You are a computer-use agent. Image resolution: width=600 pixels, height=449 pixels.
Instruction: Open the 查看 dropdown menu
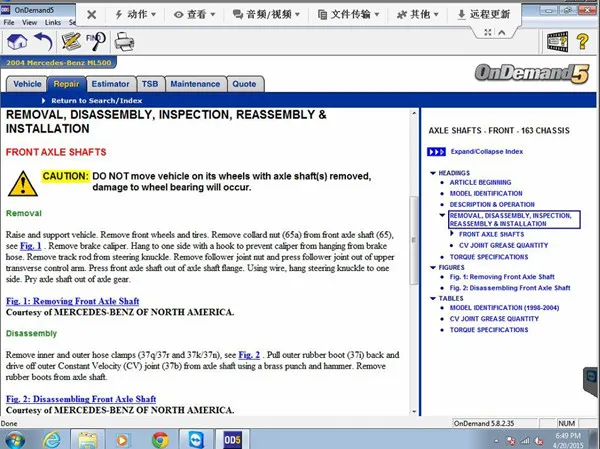pyautogui.click(x=194, y=15)
